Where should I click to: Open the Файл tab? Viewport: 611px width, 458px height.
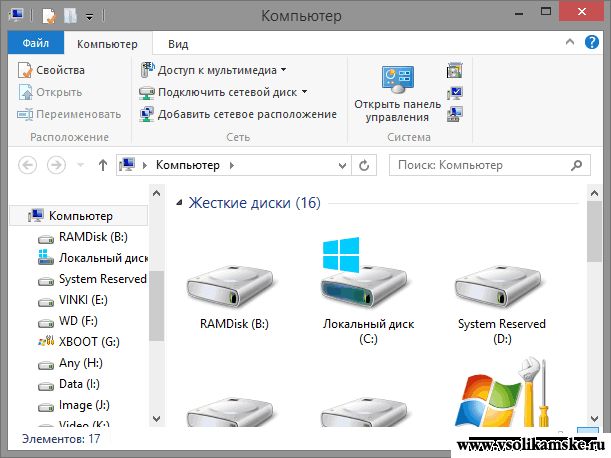tap(36, 44)
